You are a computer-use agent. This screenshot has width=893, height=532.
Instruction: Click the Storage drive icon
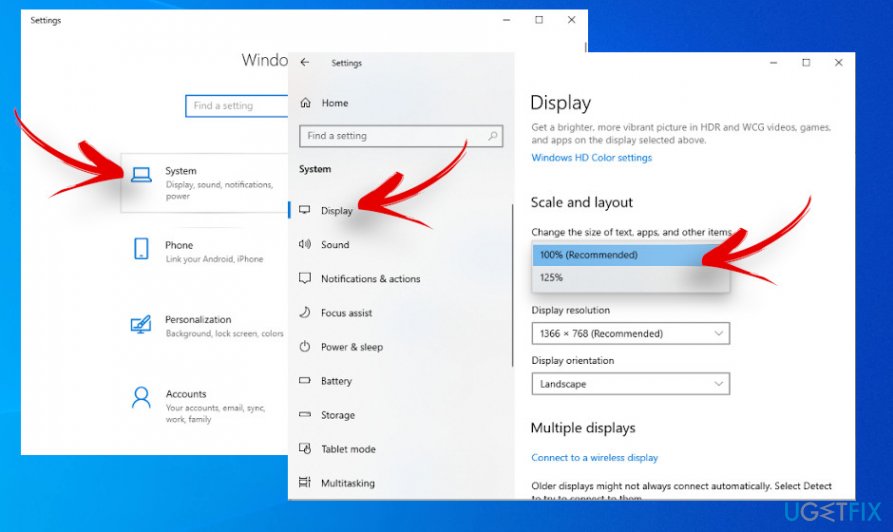[305, 414]
